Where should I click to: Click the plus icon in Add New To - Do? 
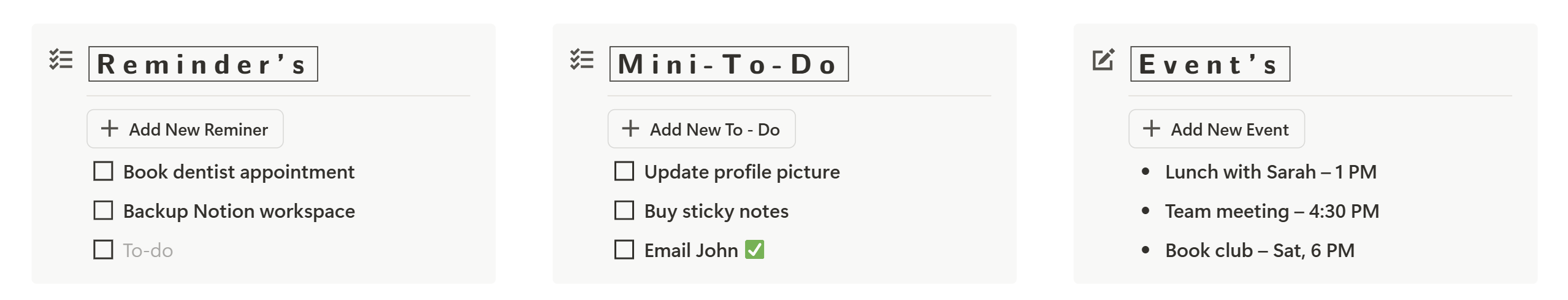pyautogui.click(x=630, y=129)
